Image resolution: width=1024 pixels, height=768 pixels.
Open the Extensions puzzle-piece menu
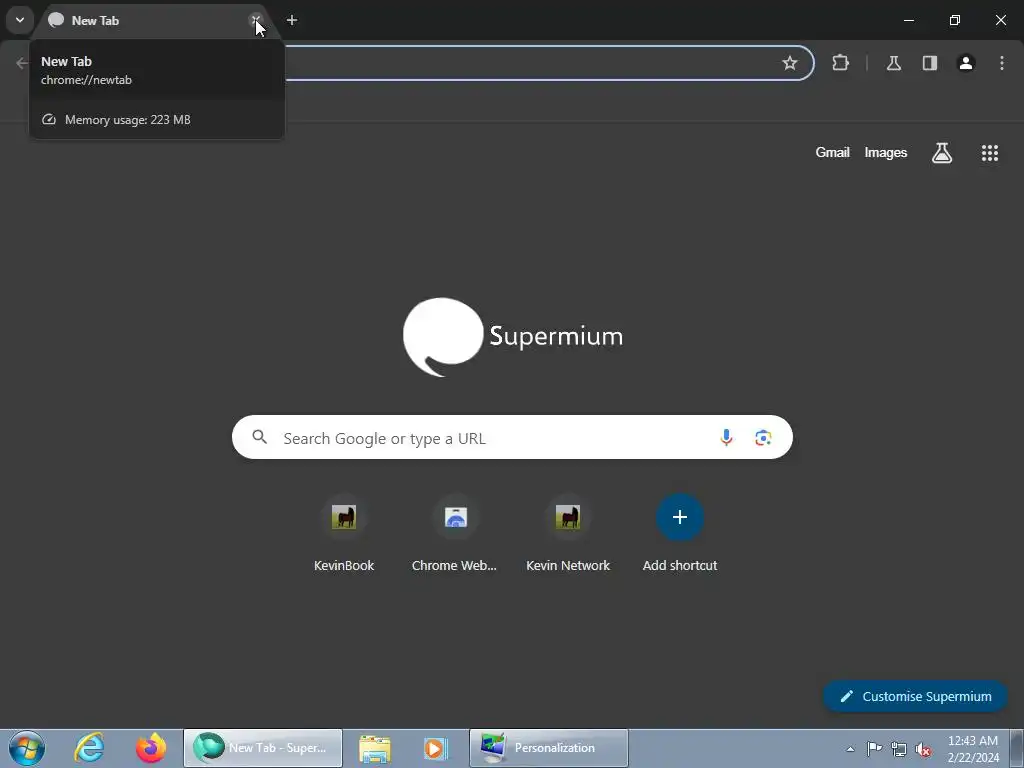pos(840,63)
